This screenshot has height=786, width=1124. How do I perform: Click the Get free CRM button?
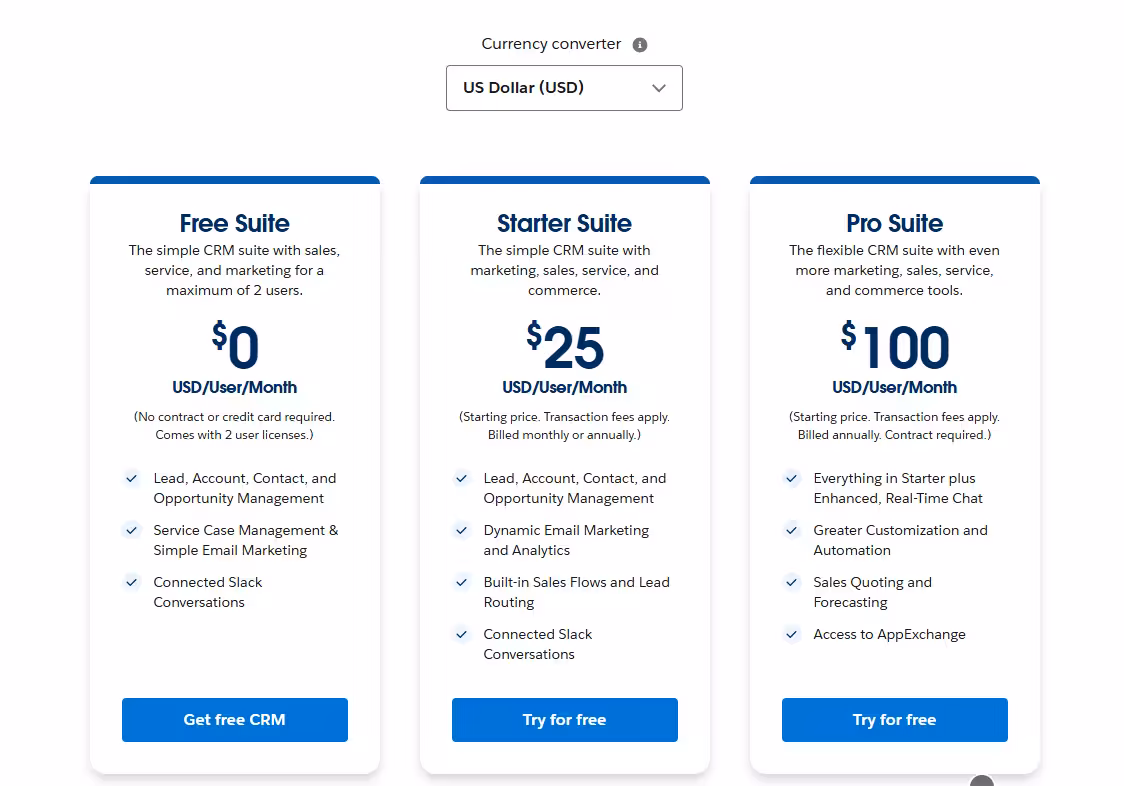tap(234, 719)
